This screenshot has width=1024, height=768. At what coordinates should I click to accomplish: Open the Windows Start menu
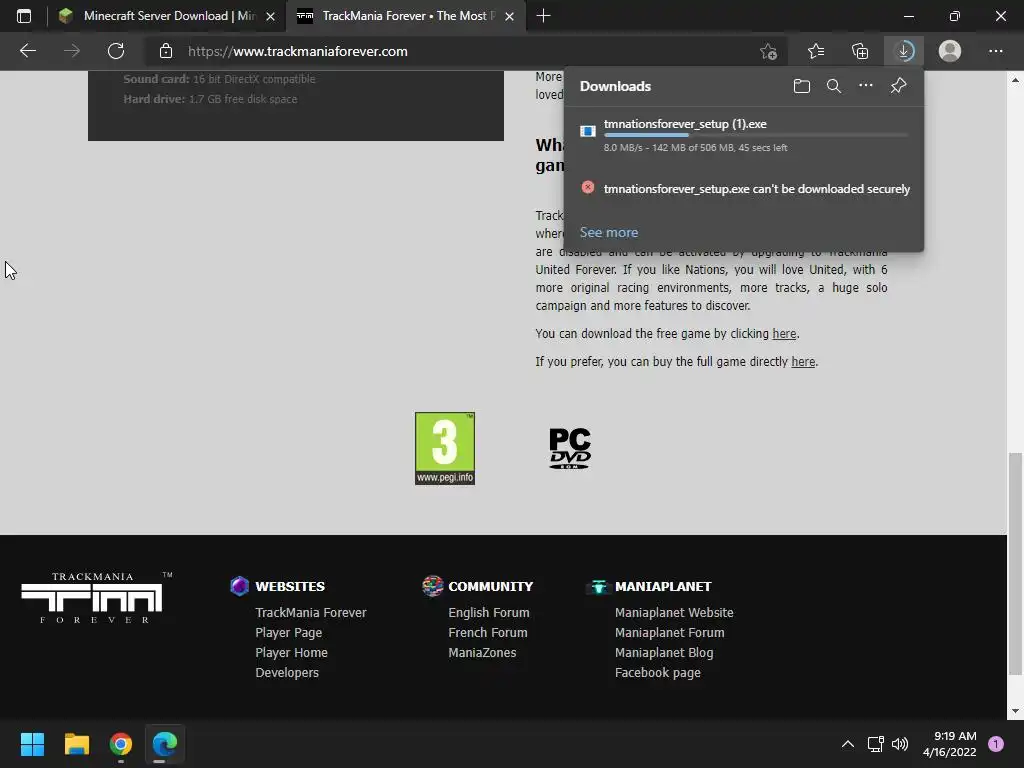pos(32,744)
